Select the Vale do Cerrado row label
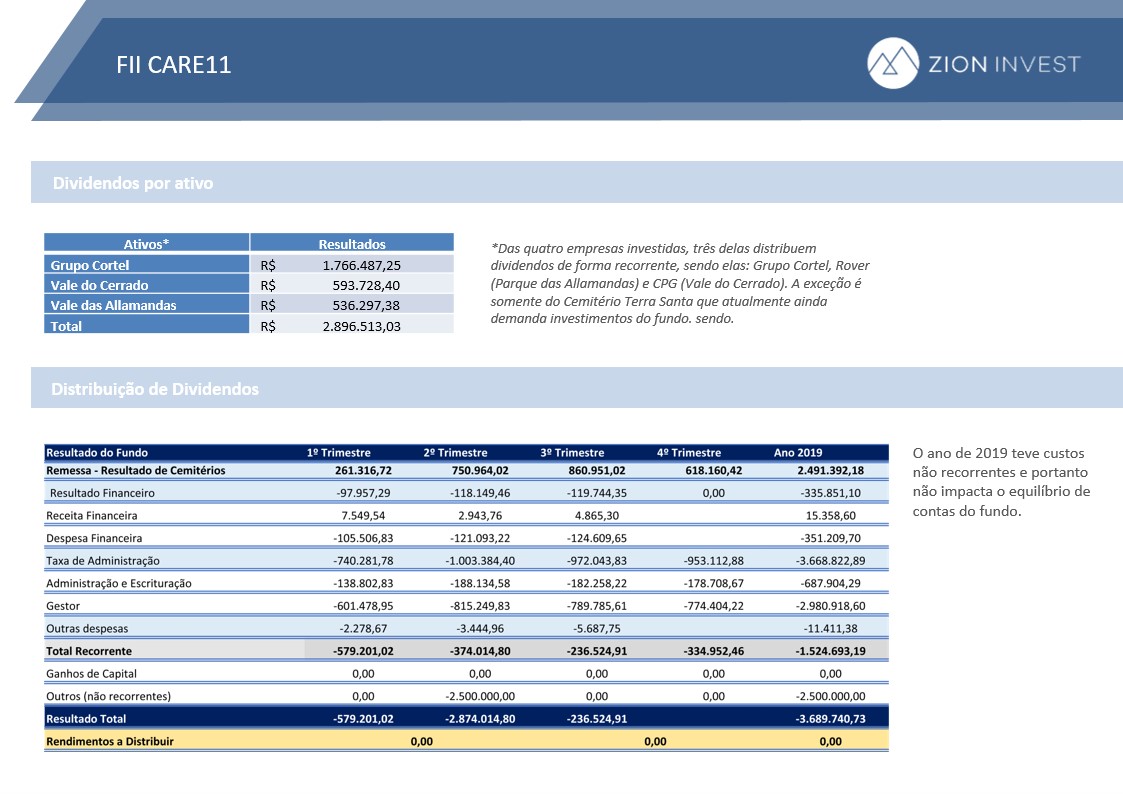Viewport: 1123px width, 794px height. click(x=100, y=285)
